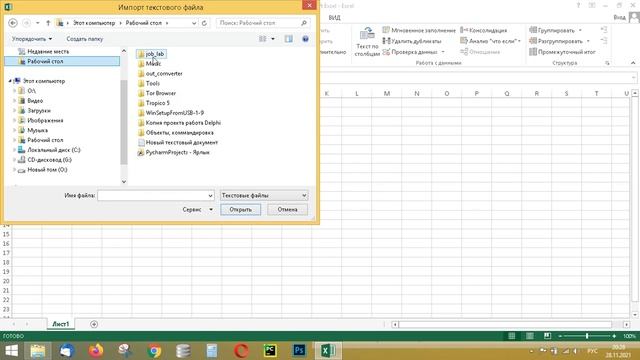640x360 pixels.
Task: Click Remove Duplicates in Excel ribbon
Action: 412,41
